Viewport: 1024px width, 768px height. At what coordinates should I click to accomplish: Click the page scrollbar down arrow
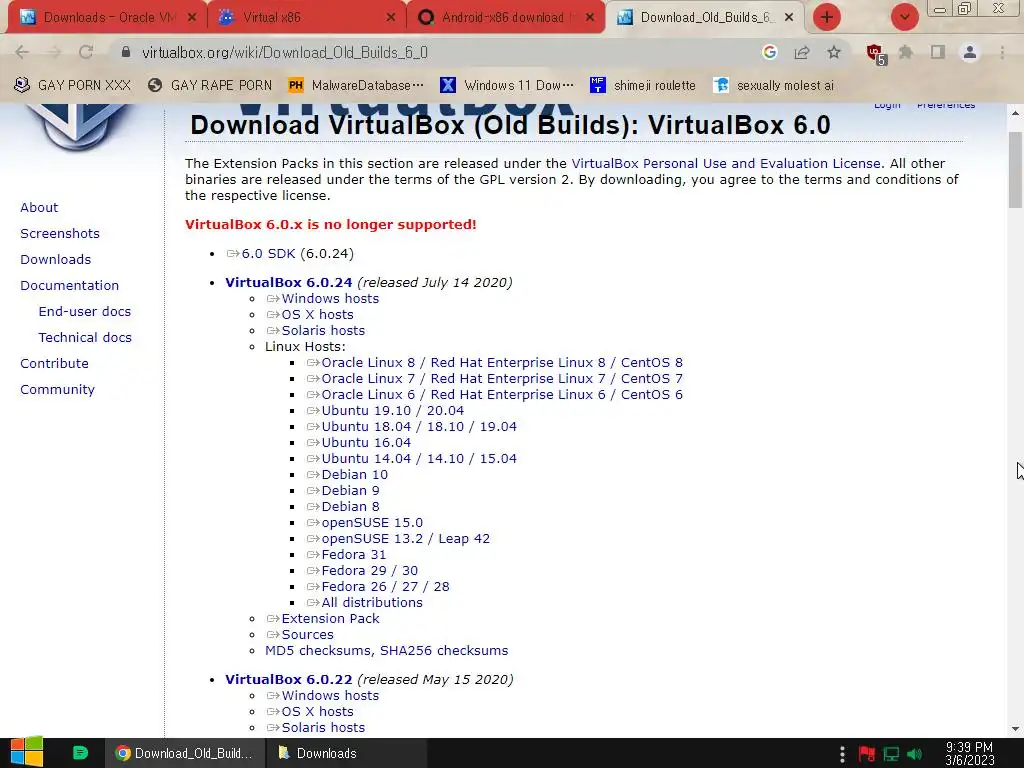1016,729
